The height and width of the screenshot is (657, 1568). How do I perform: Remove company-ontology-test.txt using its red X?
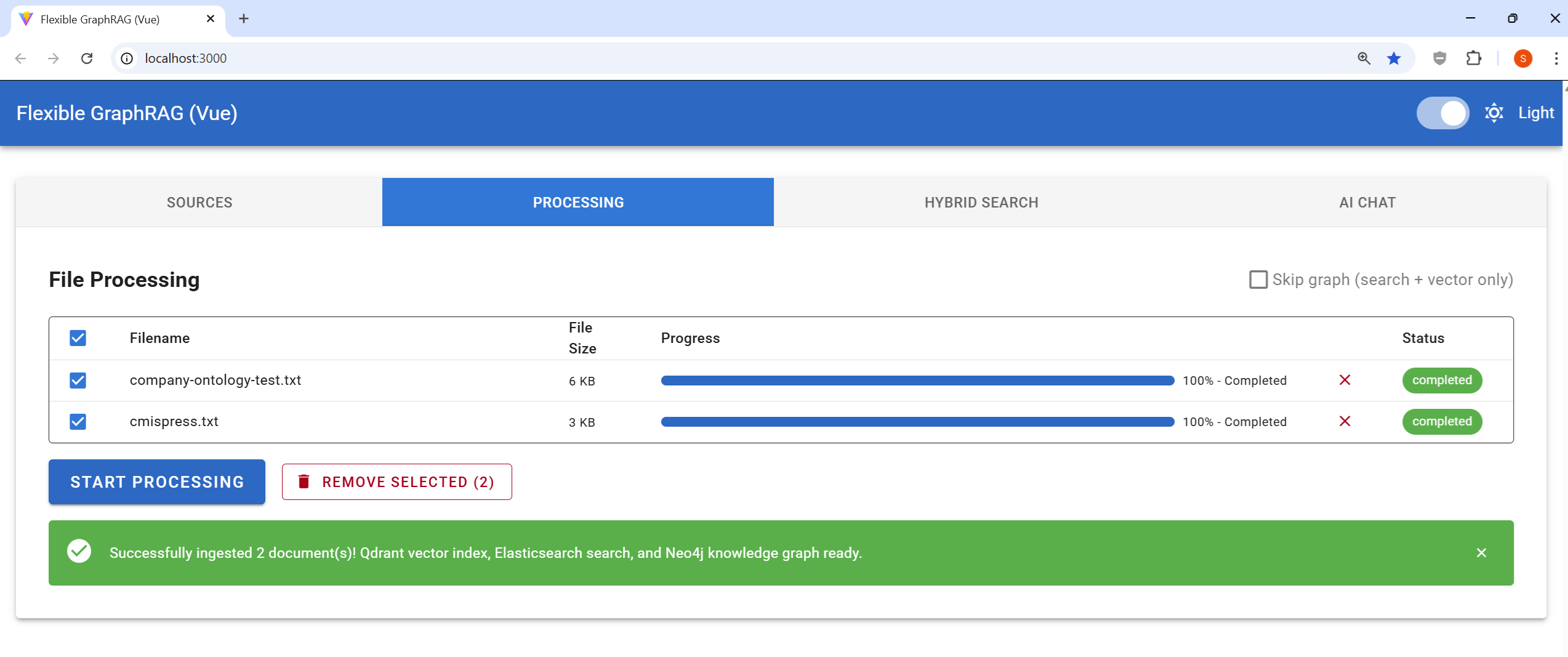pos(1345,380)
